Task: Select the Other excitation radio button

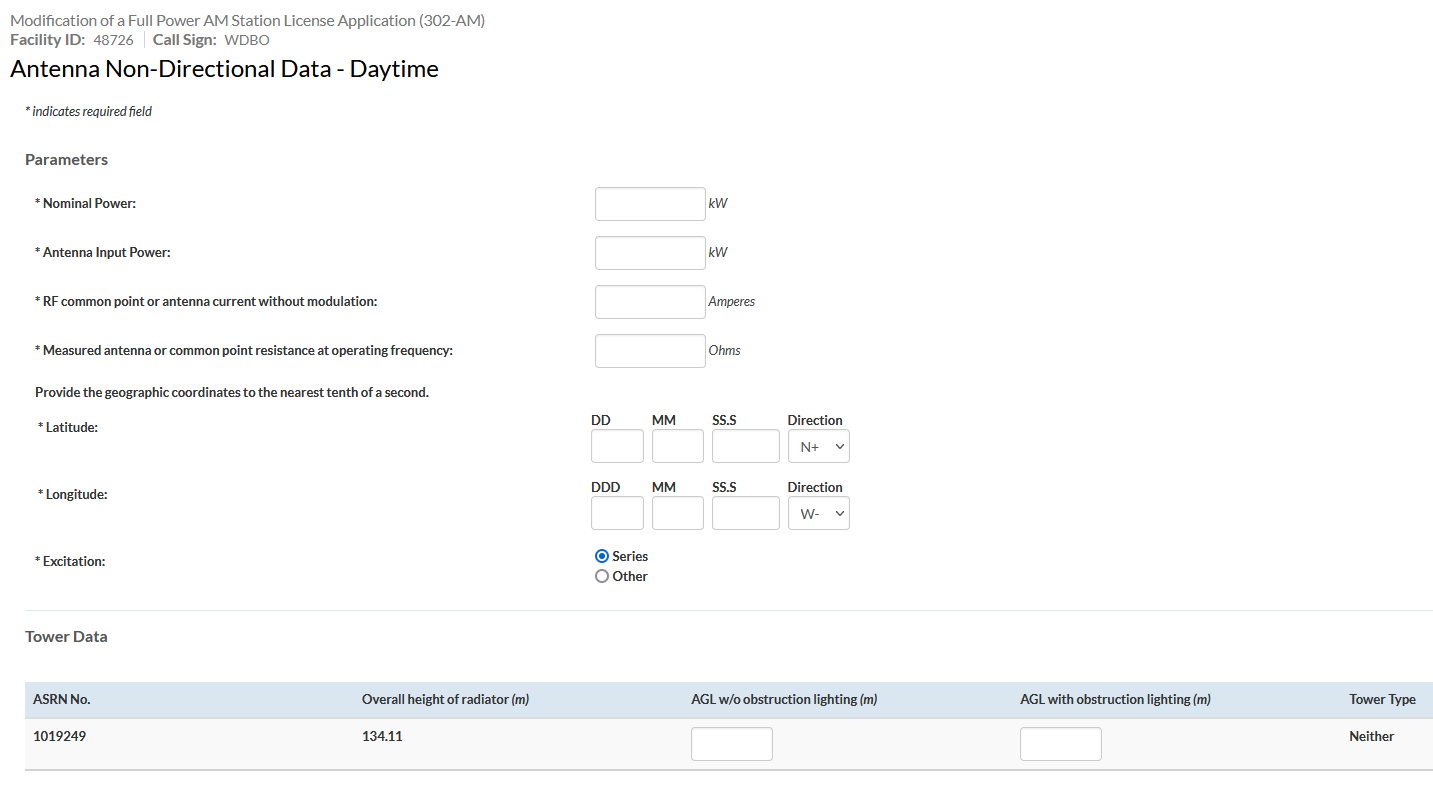Action: pos(602,576)
